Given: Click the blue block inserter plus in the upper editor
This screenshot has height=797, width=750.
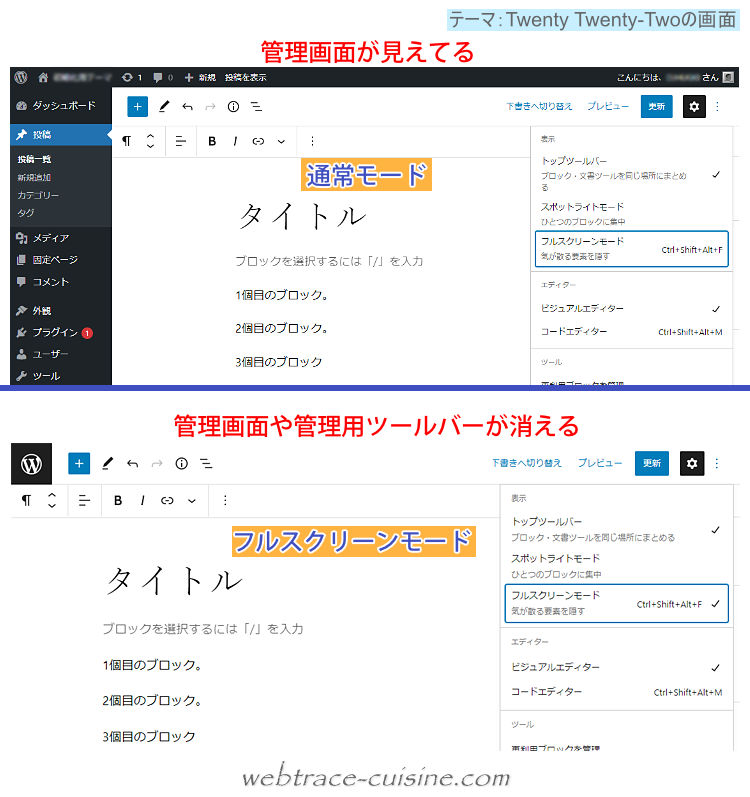Looking at the screenshot, I should (x=137, y=107).
